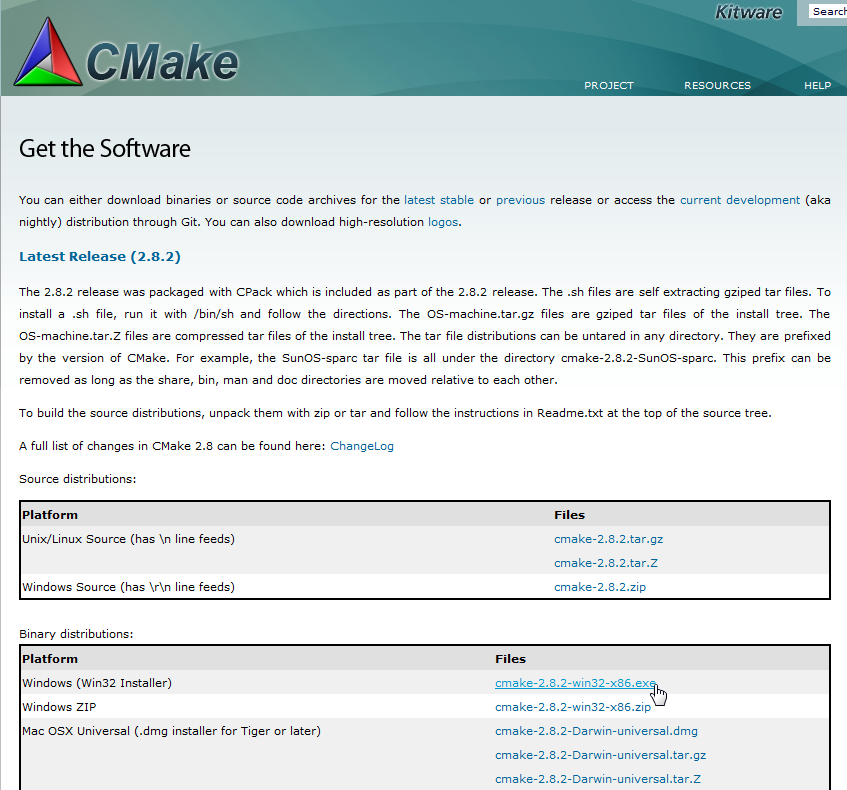
Task: Open the RESOURCES menu
Action: click(x=717, y=85)
